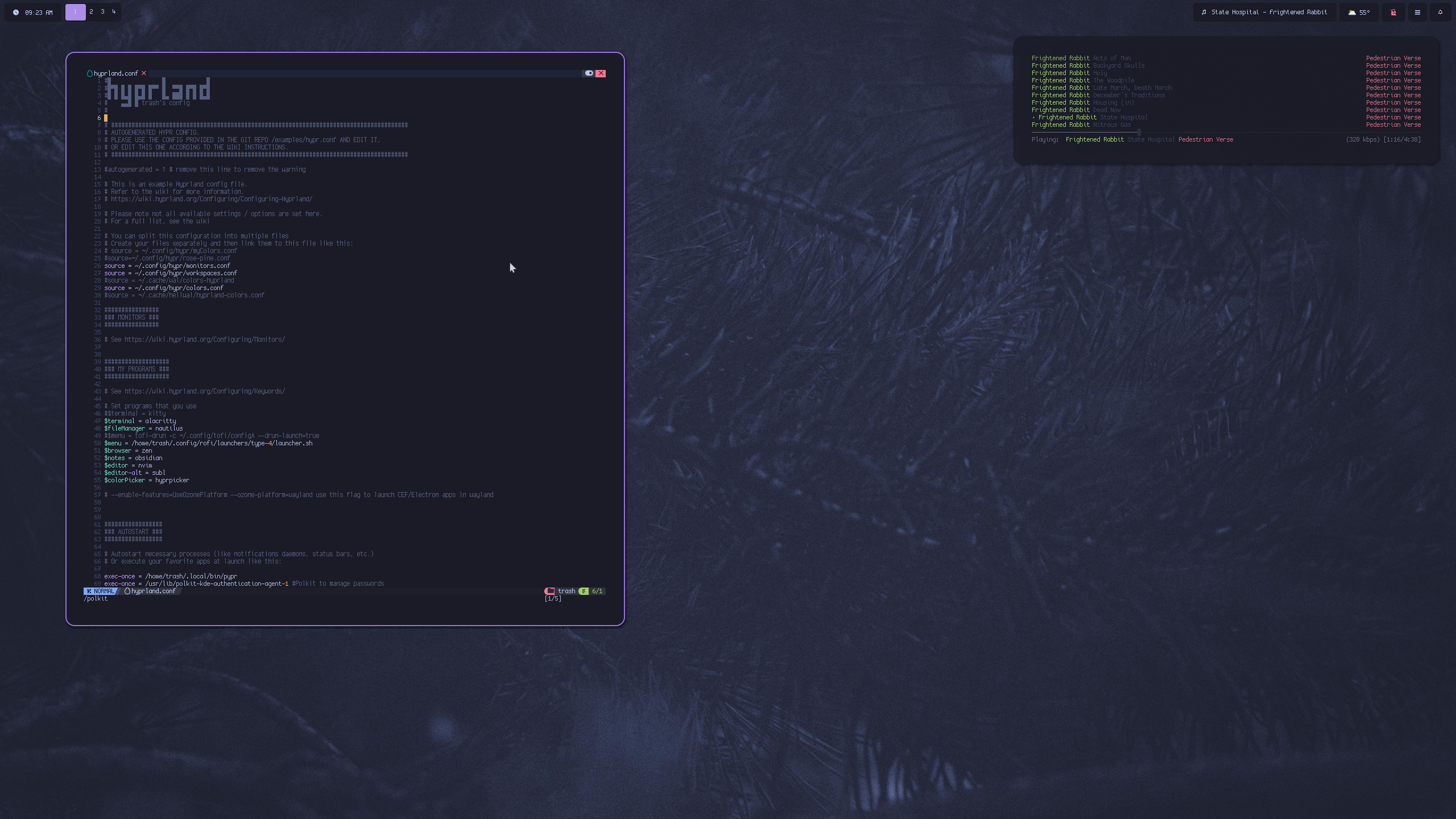Switch to workspace 3
This screenshot has height=819, width=1456.
[x=102, y=12]
